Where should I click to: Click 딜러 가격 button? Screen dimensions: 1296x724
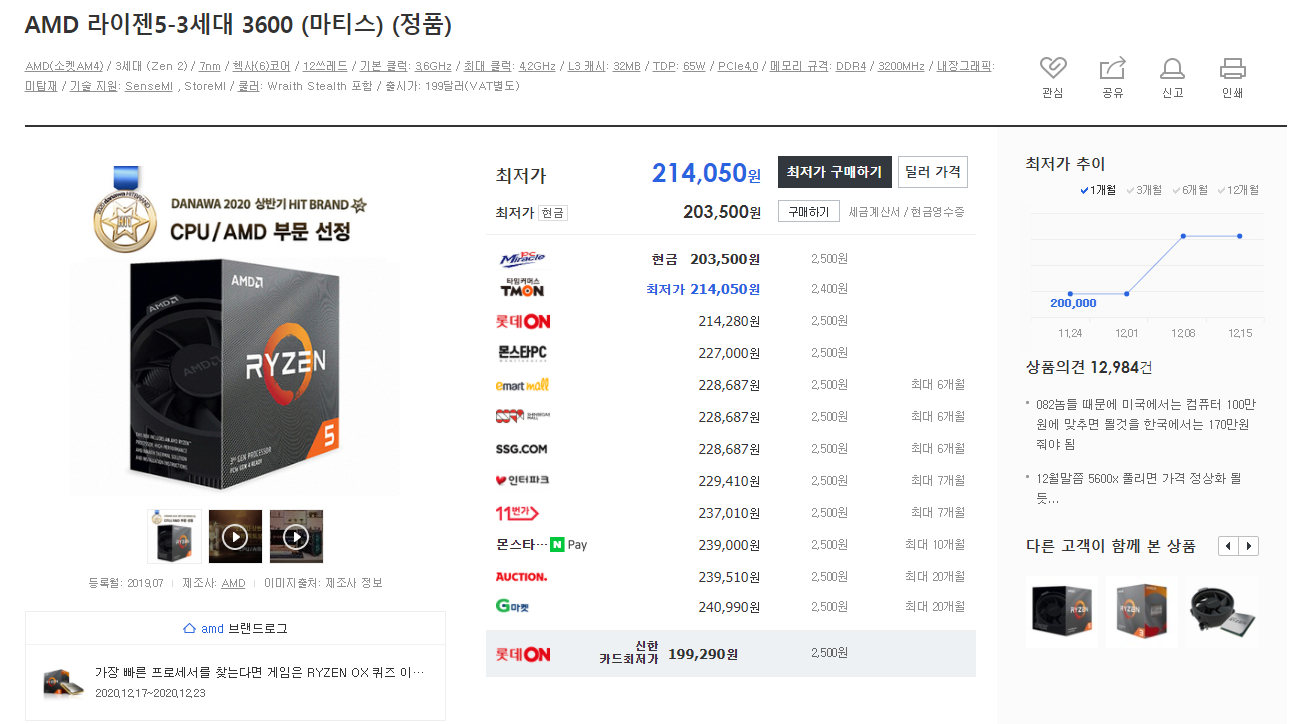933,172
